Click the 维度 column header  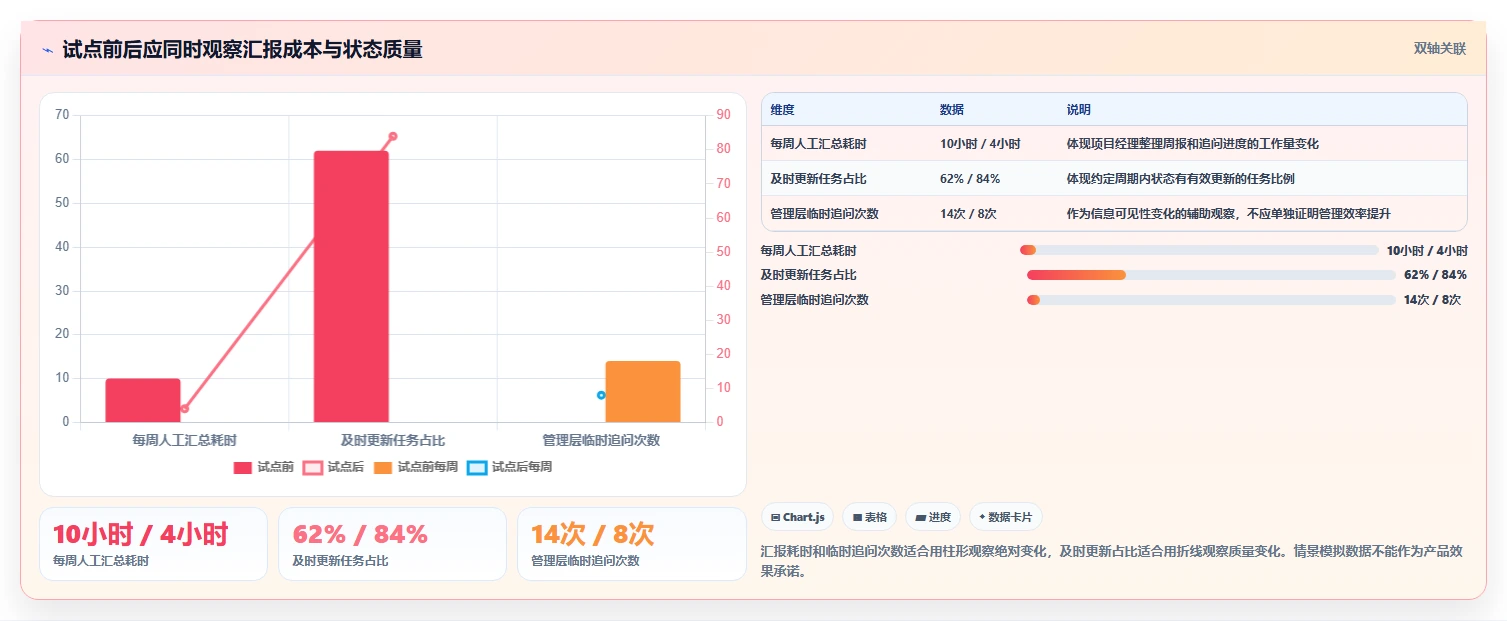tap(782, 110)
